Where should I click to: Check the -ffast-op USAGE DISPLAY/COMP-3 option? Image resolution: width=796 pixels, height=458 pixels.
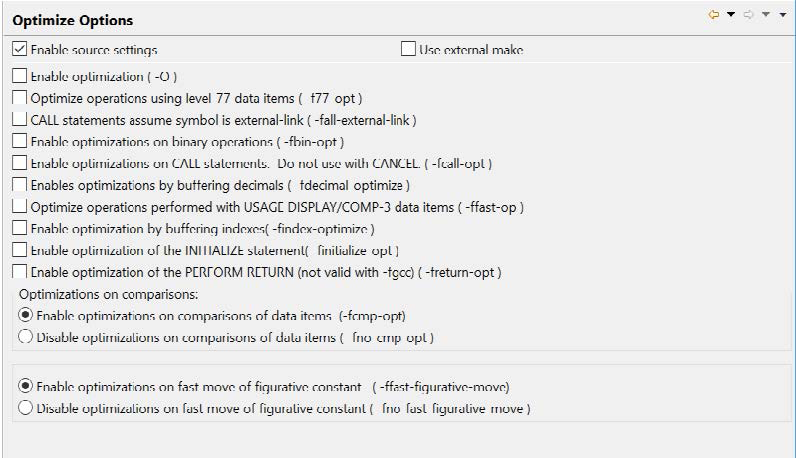coord(20,207)
